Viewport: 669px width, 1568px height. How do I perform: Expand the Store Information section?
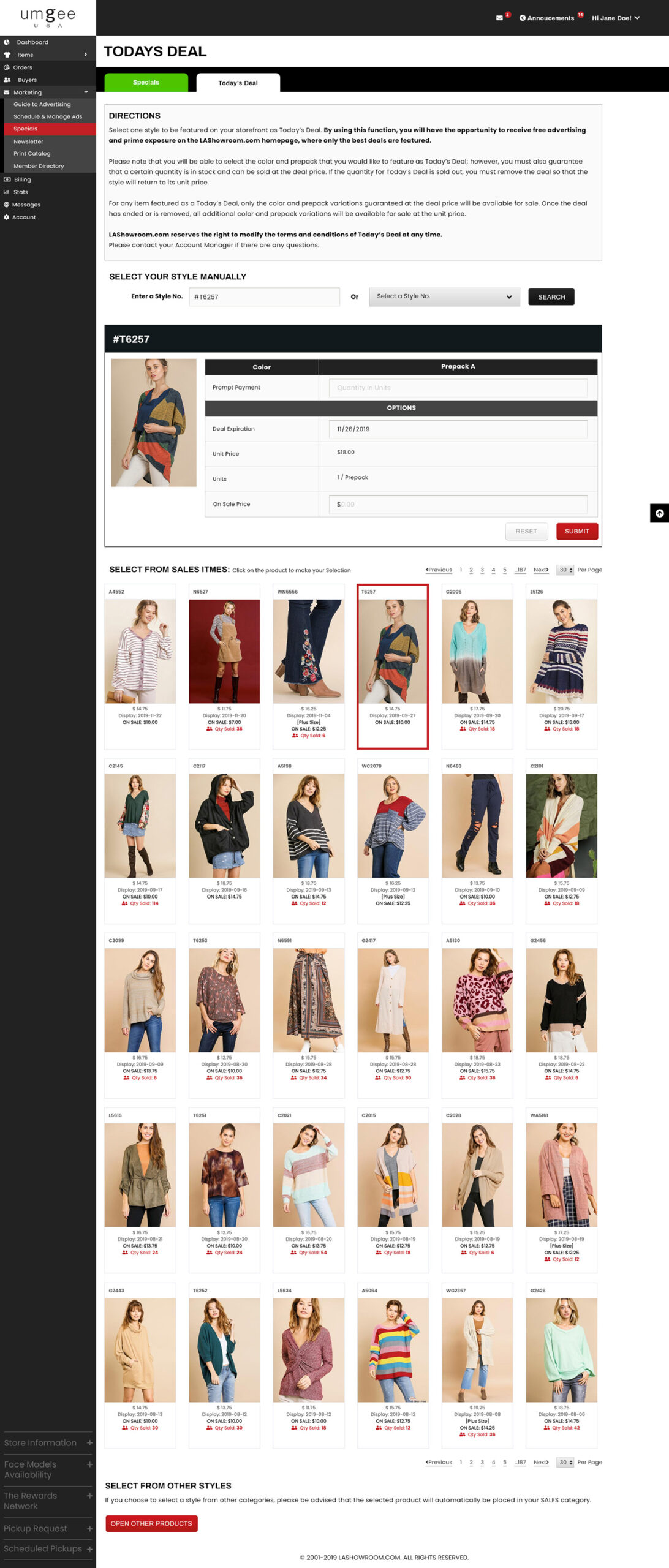tap(89, 1442)
